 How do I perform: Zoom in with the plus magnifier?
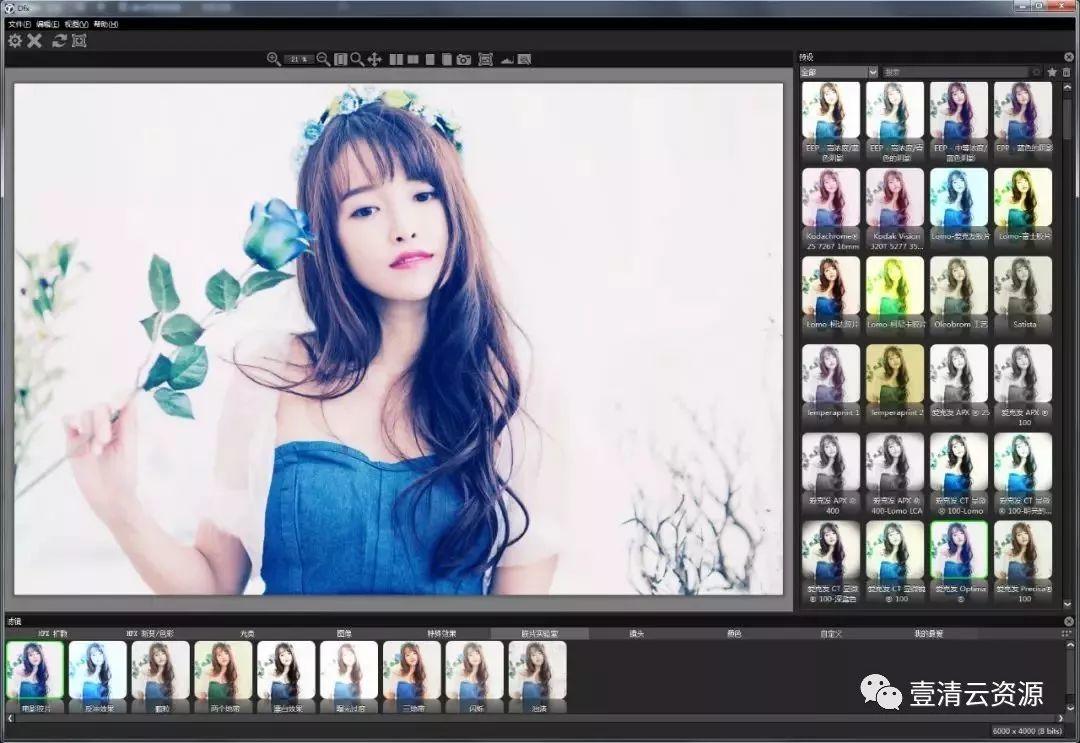coord(273,59)
